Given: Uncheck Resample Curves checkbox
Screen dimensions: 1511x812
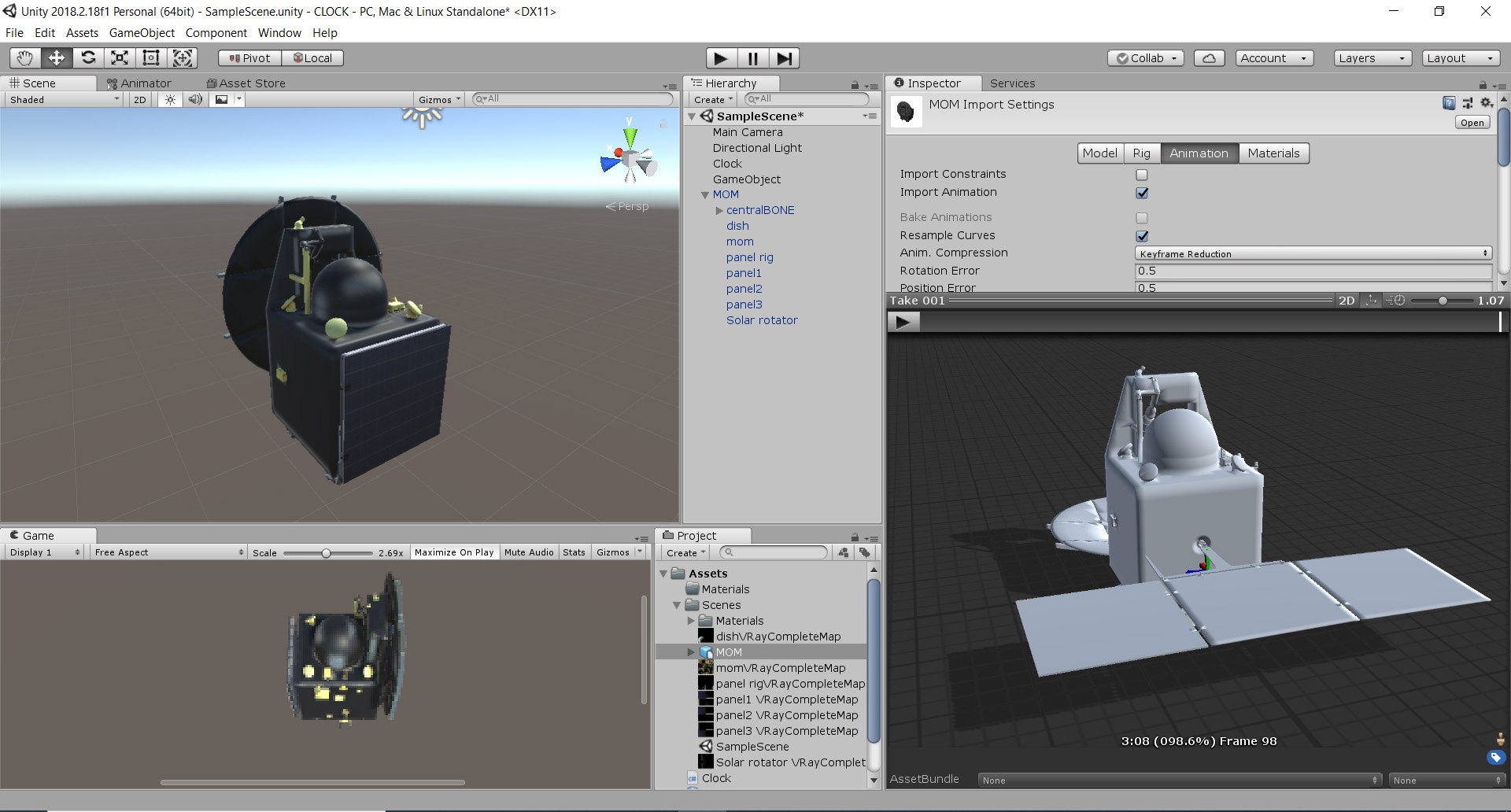Looking at the screenshot, I should tap(1142, 236).
